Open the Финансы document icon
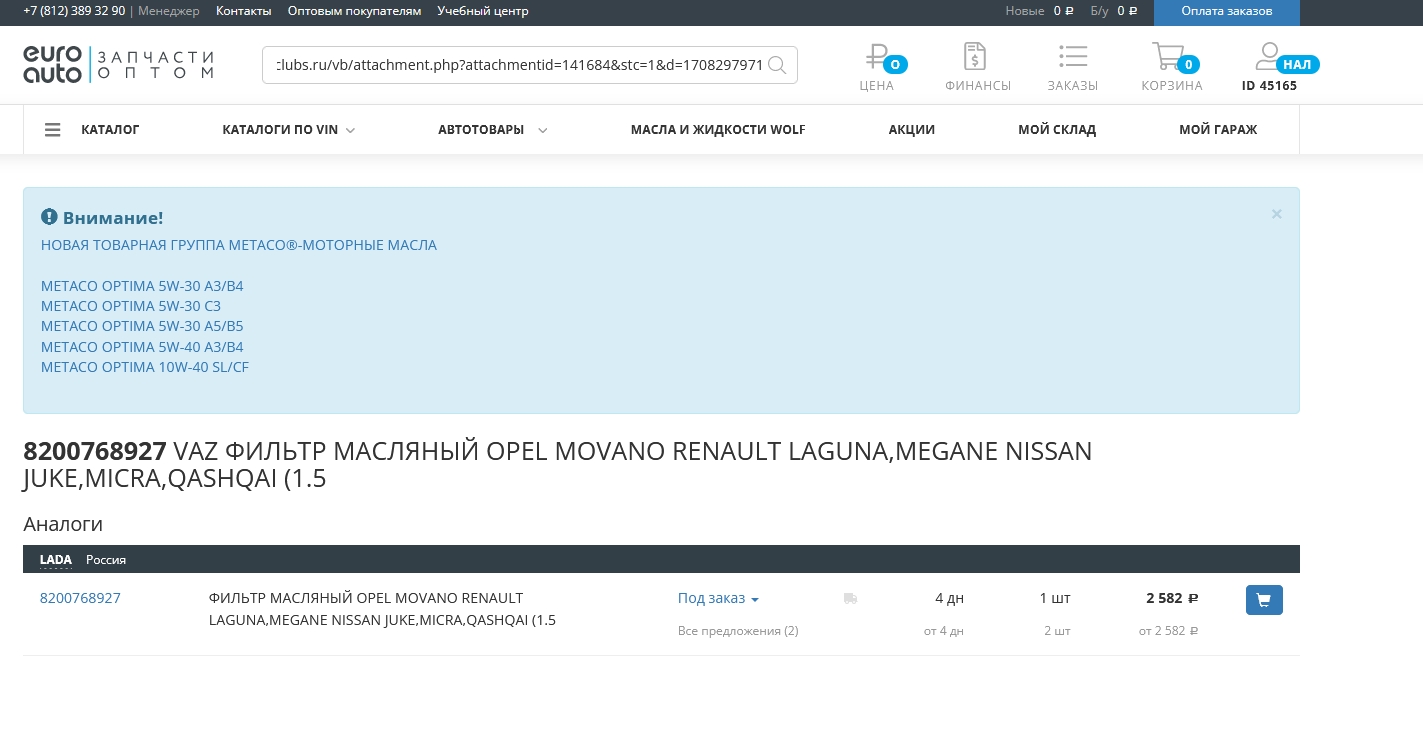The image size is (1423, 734). click(x=975, y=56)
